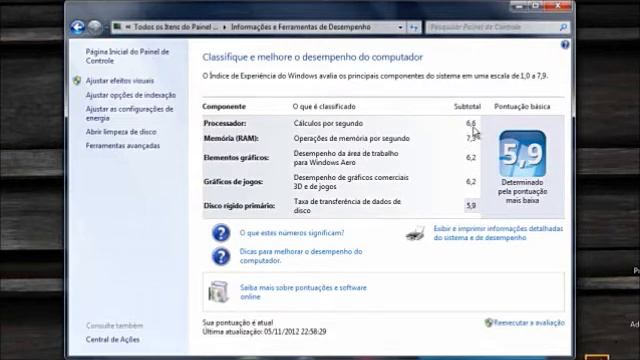640x360 pixels.
Task: Open Página Inicial do Painel de Controle
Action: click(127, 56)
